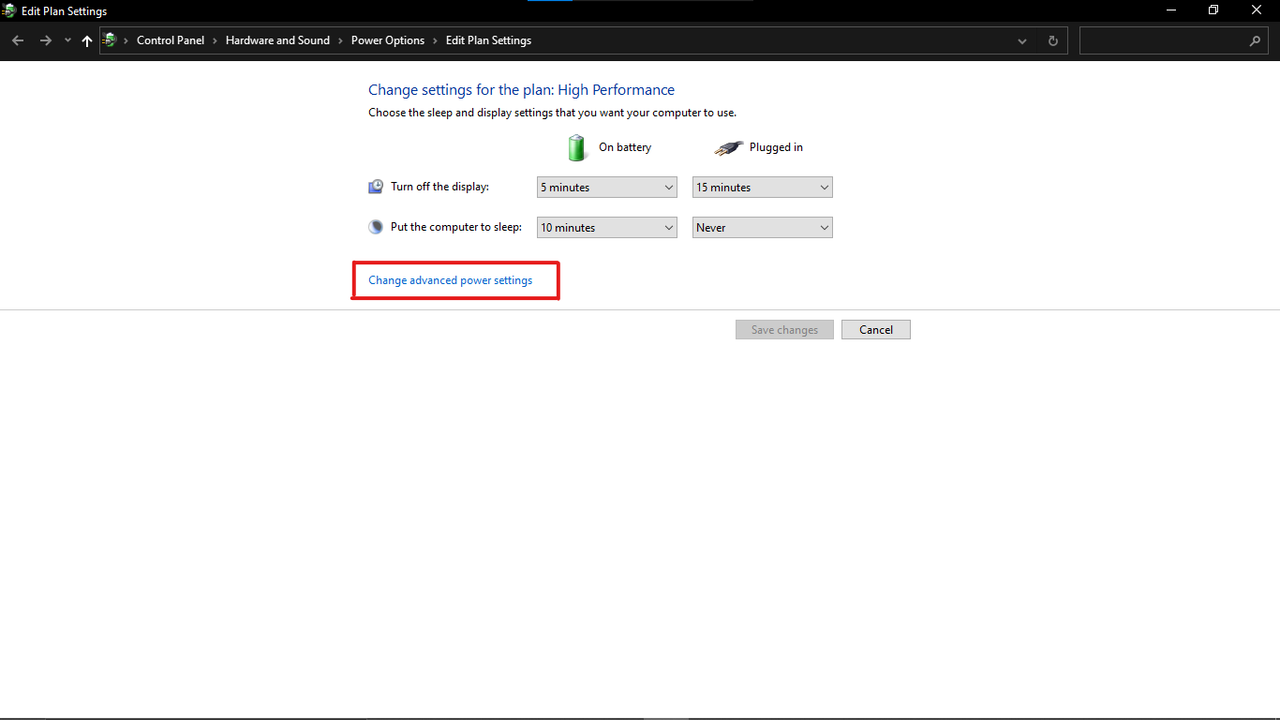The width and height of the screenshot is (1280, 720).
Task: Restore down the window
Action: coord(1214,10)
